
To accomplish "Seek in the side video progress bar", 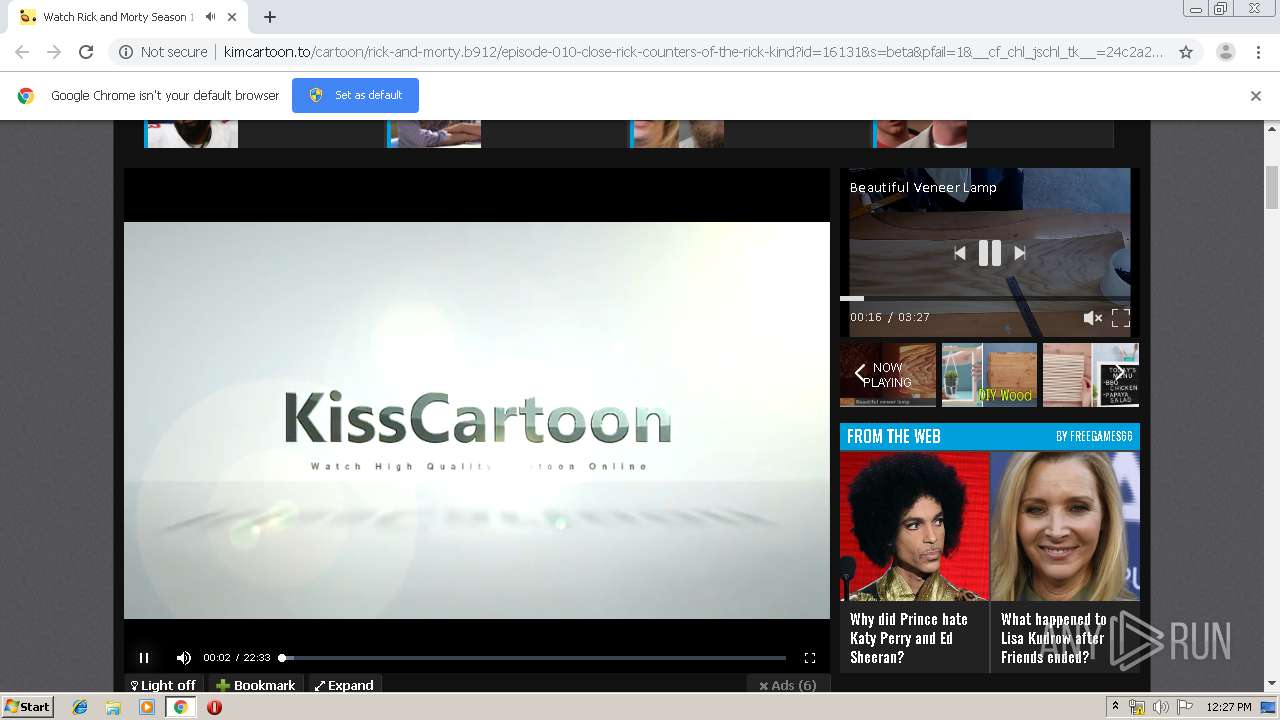I will pos(985,298).
